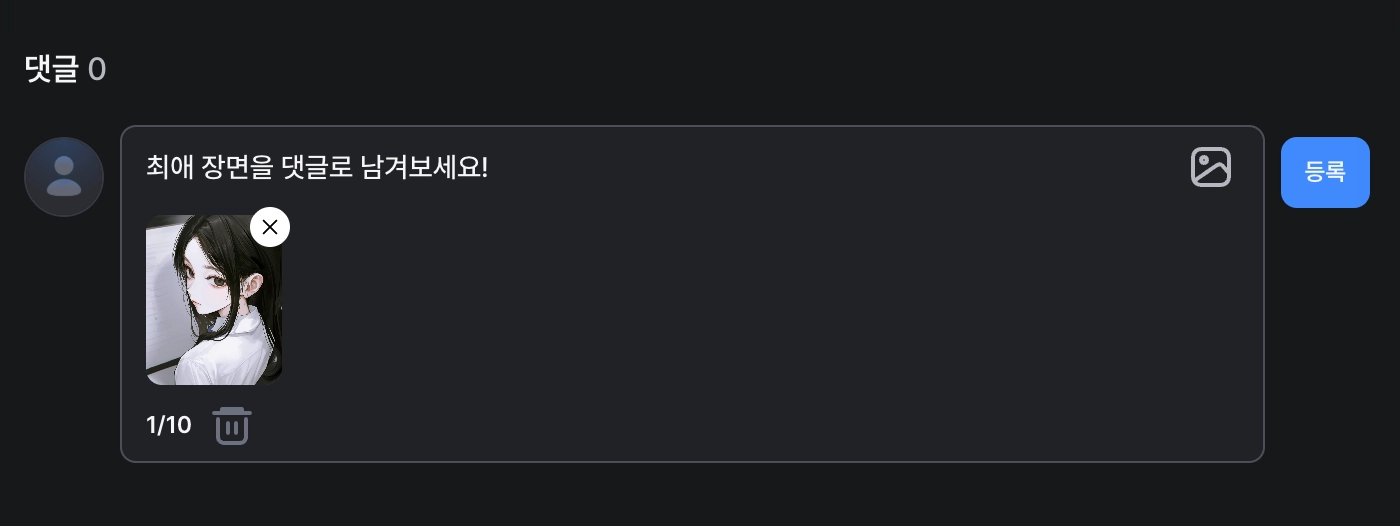
Task: Focus the 최애 장면을 댓글로 남겨보세요 input
Action: click(316, 167)
